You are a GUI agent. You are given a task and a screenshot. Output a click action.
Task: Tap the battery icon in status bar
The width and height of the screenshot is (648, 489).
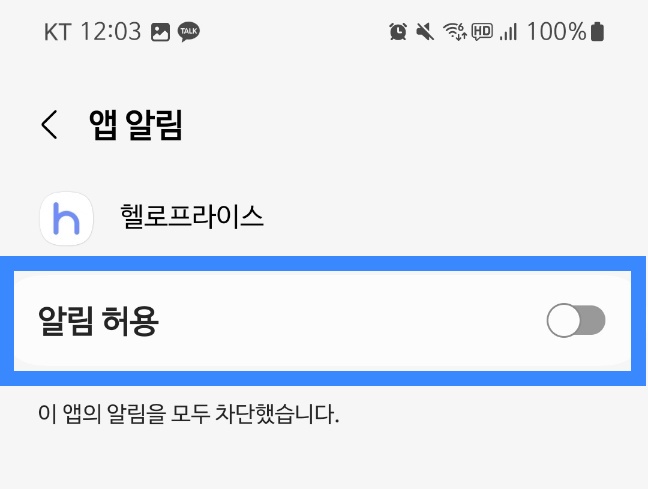[x=598, y=32]
